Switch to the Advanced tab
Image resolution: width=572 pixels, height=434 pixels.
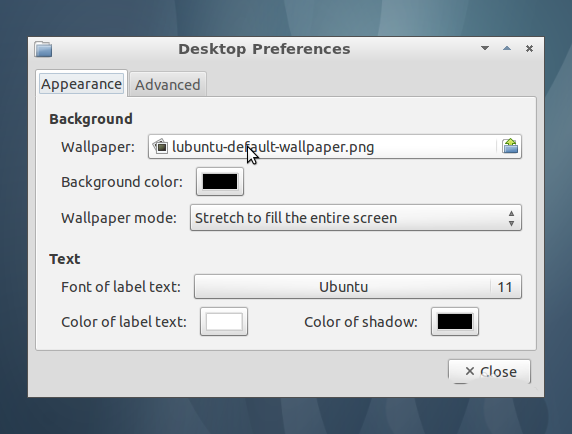click(168, 85)
